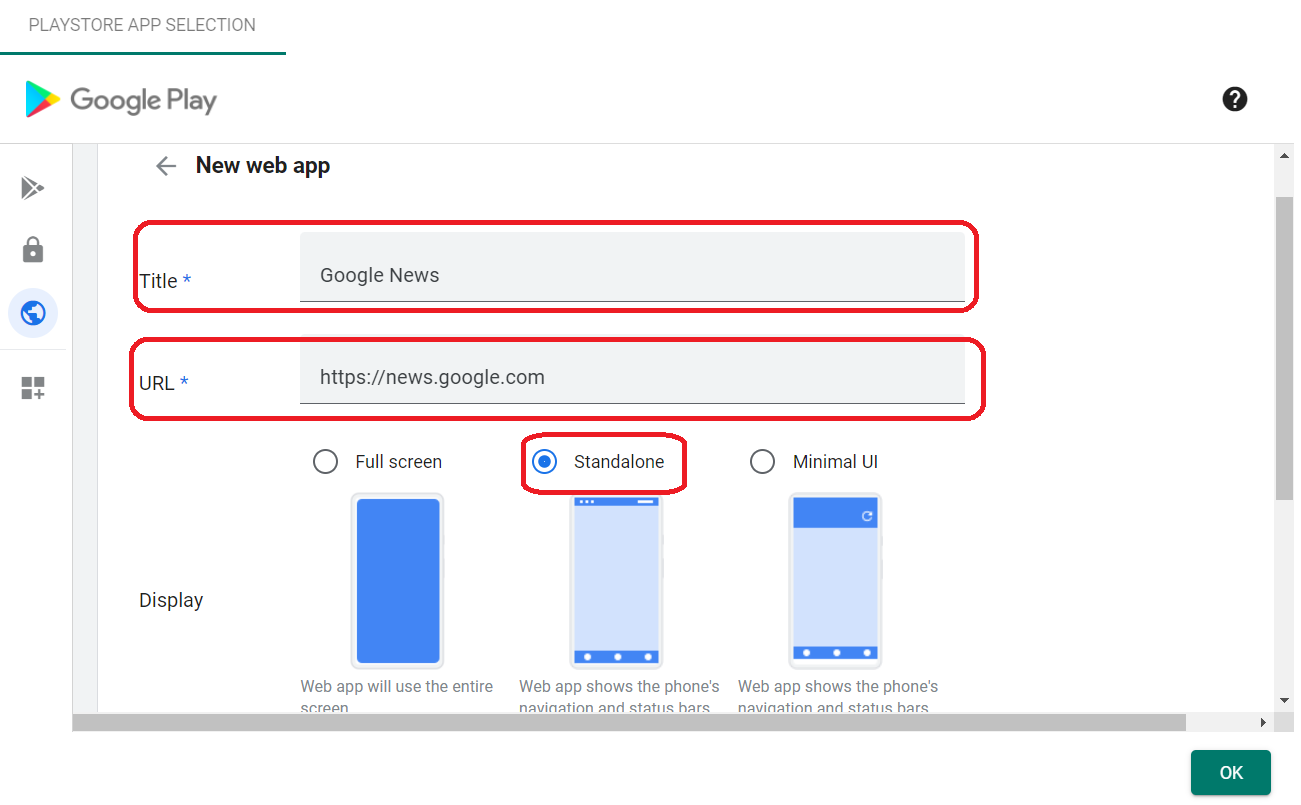The image size is (1301, 805).
Task: Click the Title field containing Google News
Action: click(x=632, y=267)
